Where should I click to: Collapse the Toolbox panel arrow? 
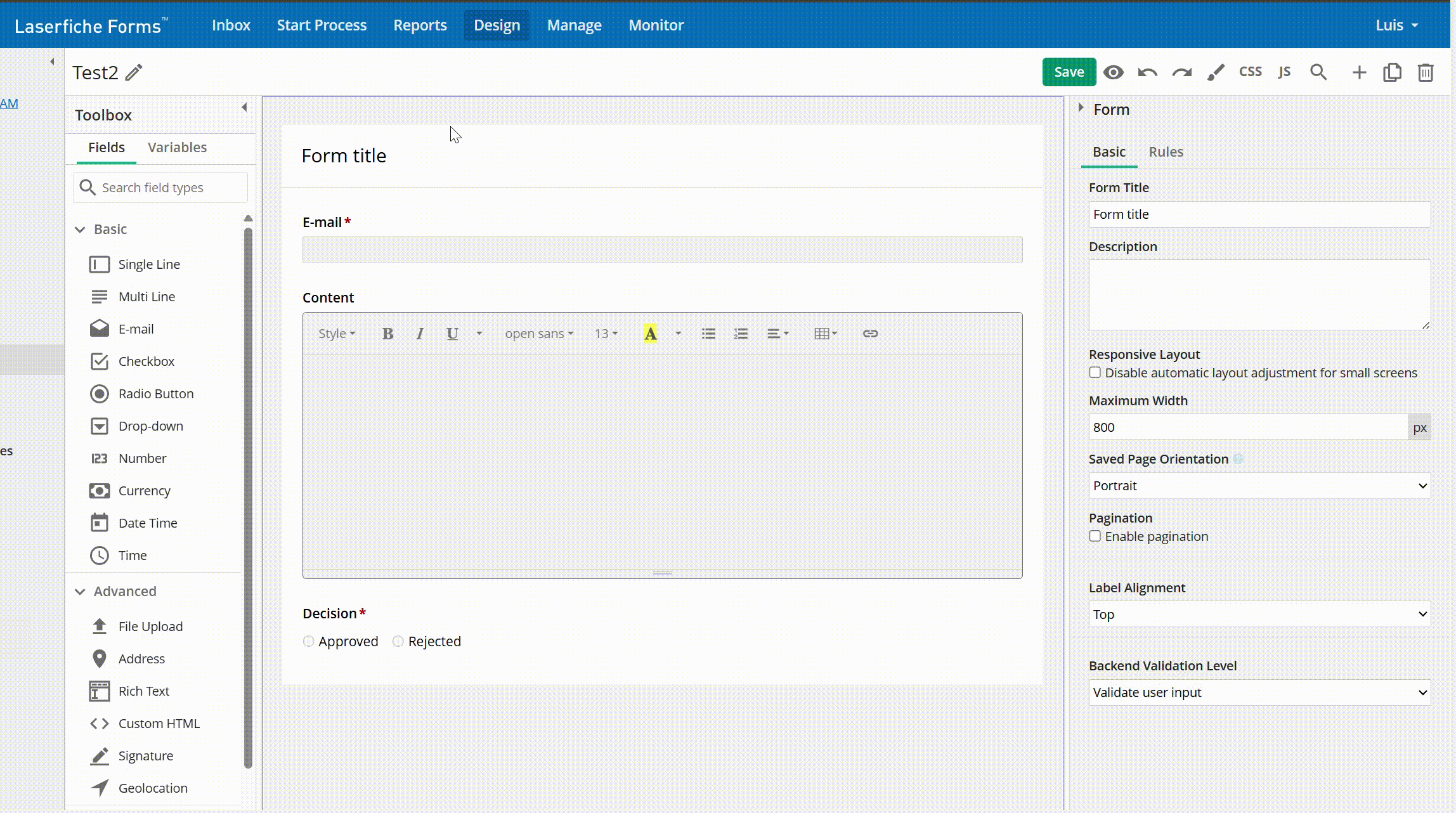tap(244, 107)
